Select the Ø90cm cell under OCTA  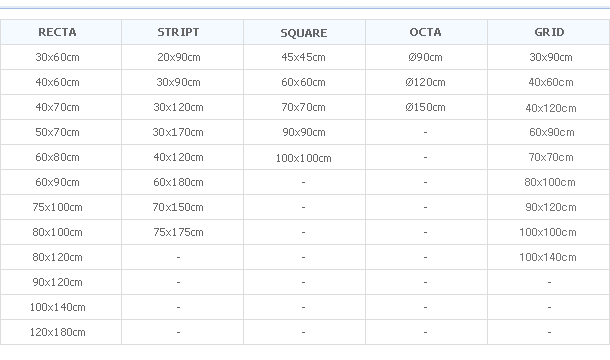pyautogui.click(x=426, y=57)
